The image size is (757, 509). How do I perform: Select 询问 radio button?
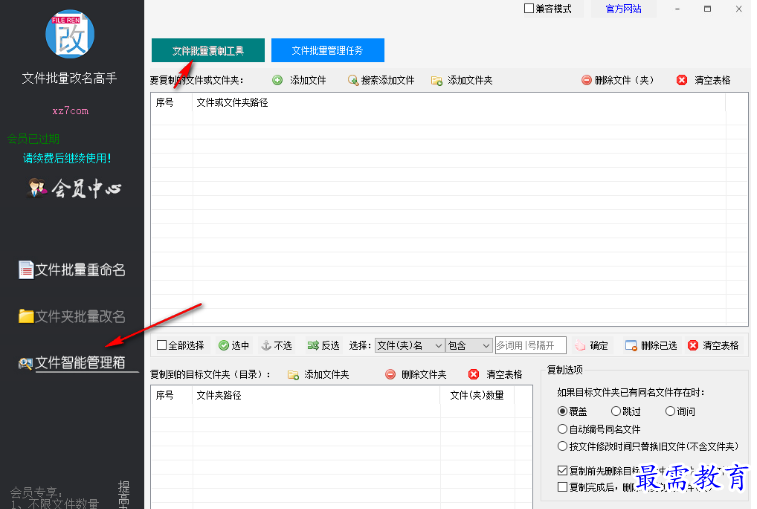(670, 411)
